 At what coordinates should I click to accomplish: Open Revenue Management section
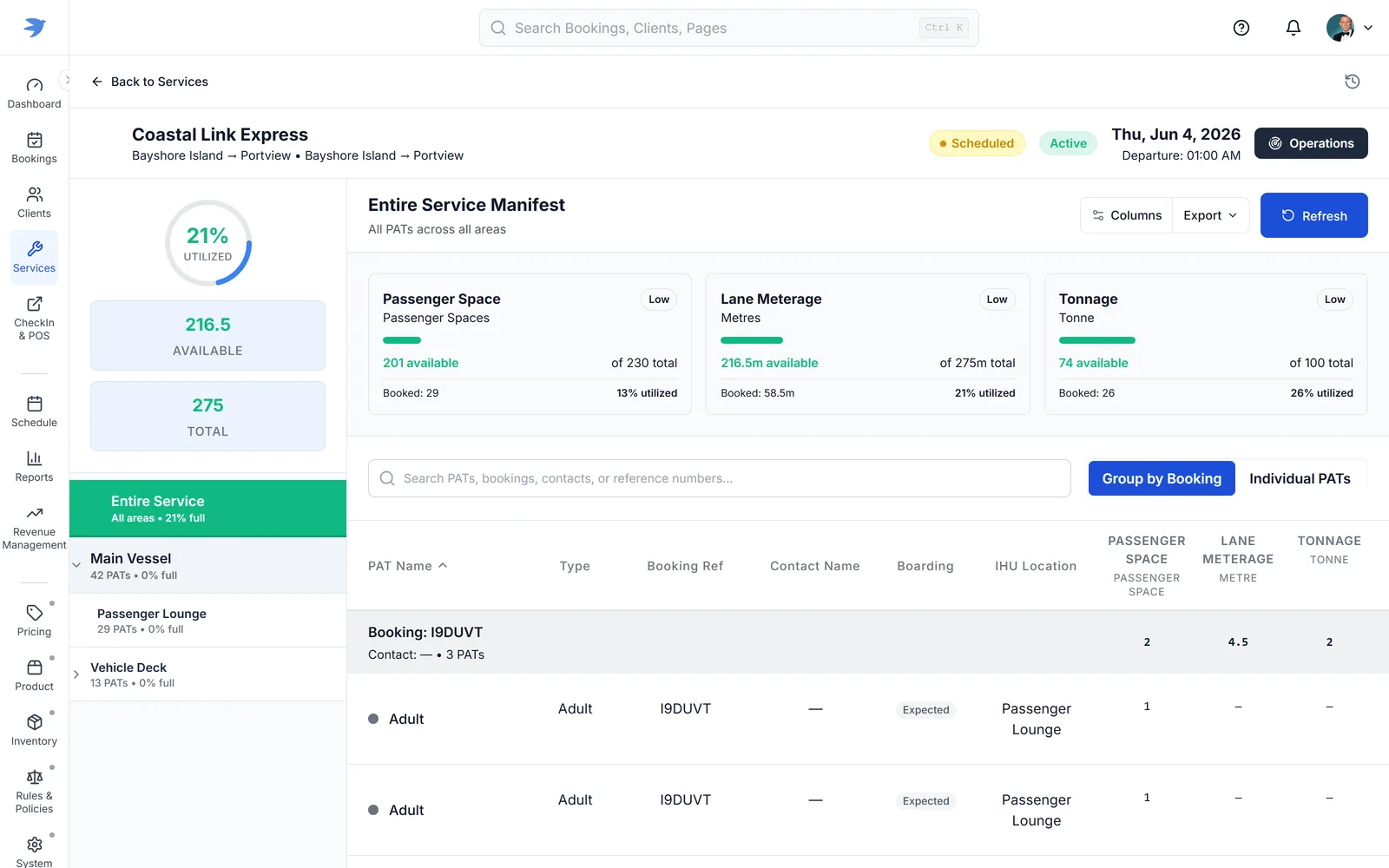[x=34, y=529]
